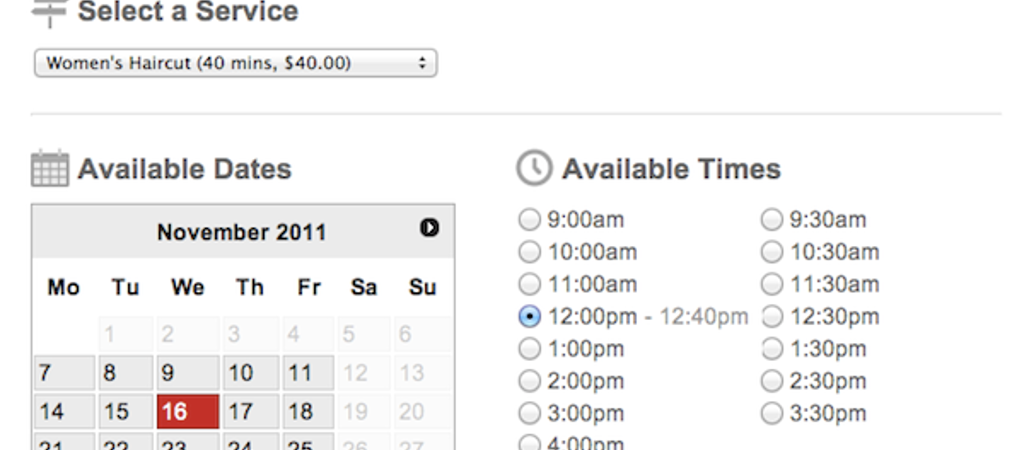Pick Thursday November 10
Image resolution: width=1024 pixels, height=450 pixels.
251,373
